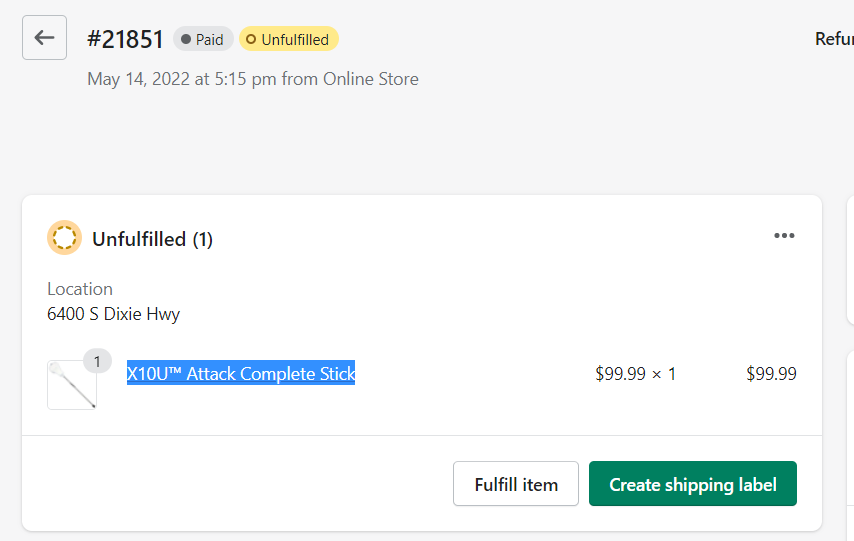Open the three-dot more actions menu
This screenshot has height=541, width=854.
pyautogui.click(x=784, y=236)
